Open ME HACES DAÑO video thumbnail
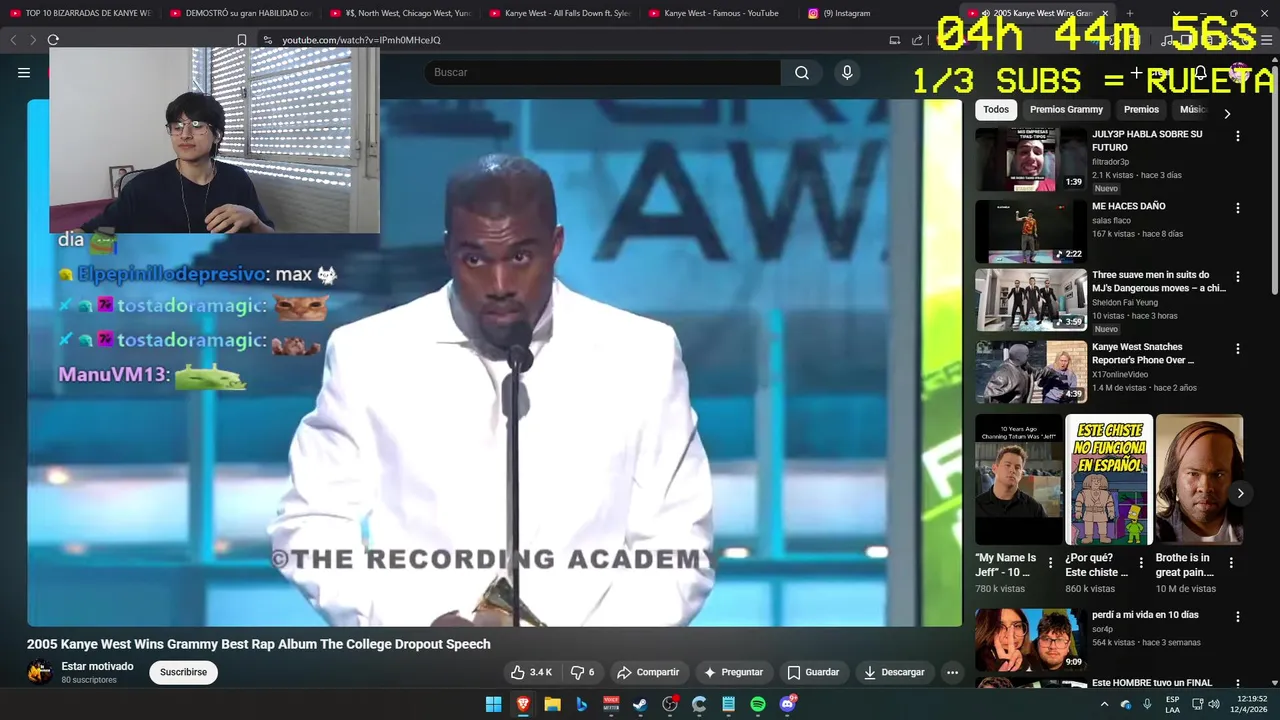The height and width of the screenshot is (720, 1280). pyautogui.click(x=1031, y=232)
